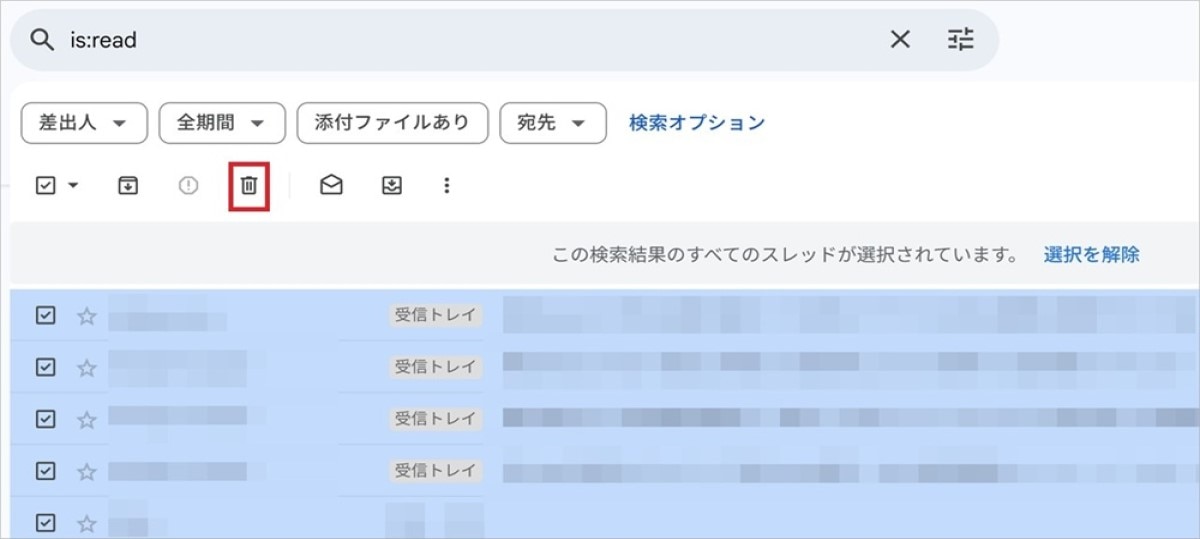Open search filter sliders icon
Image resolution: width=1200 pixels, height=539 pixels.
point(960,40)
